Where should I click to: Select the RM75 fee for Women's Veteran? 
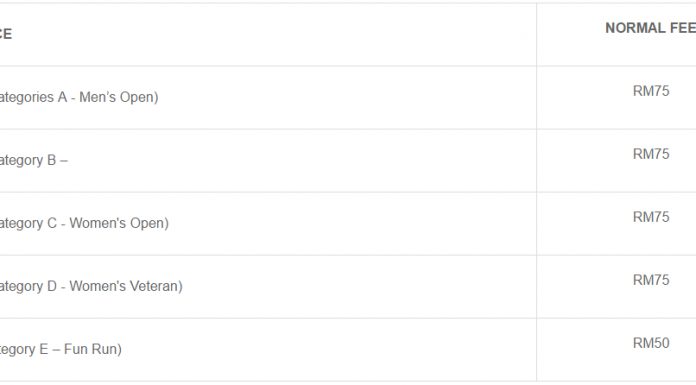[651, 280]
